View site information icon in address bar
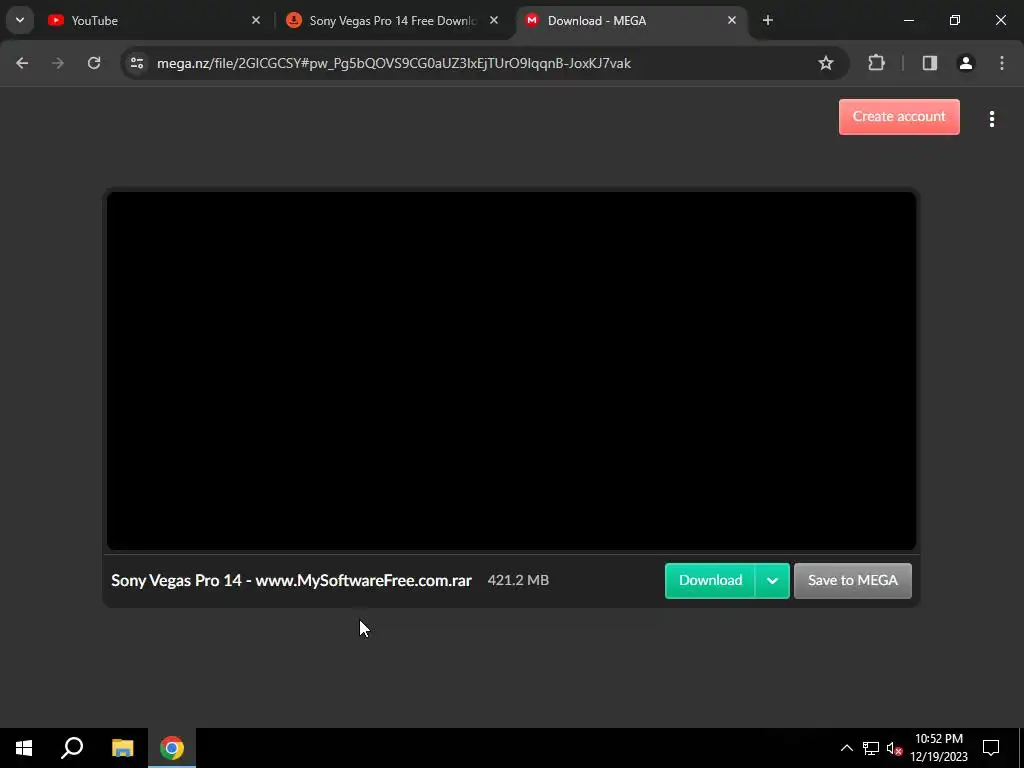The image size is (1024, 768). pyautogui.click(x=137, y=63)
